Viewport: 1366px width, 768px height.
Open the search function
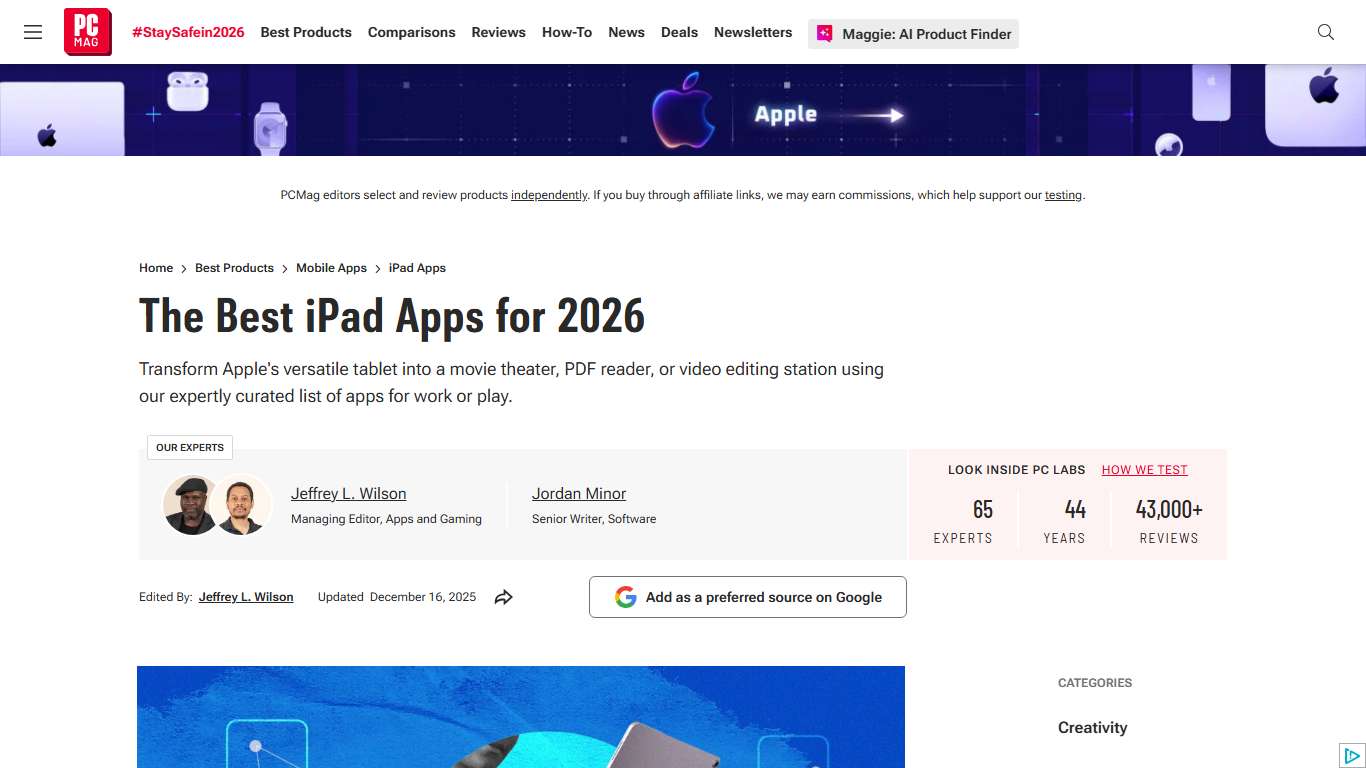pos(1325,31)
